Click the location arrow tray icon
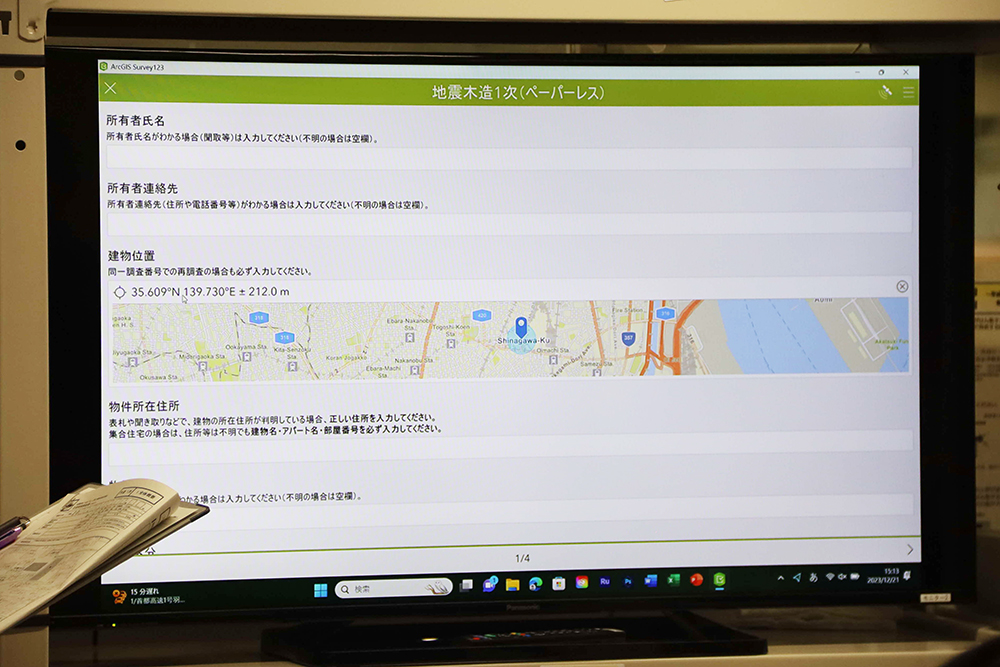1000x667 pixels. [x=797, y=577]
